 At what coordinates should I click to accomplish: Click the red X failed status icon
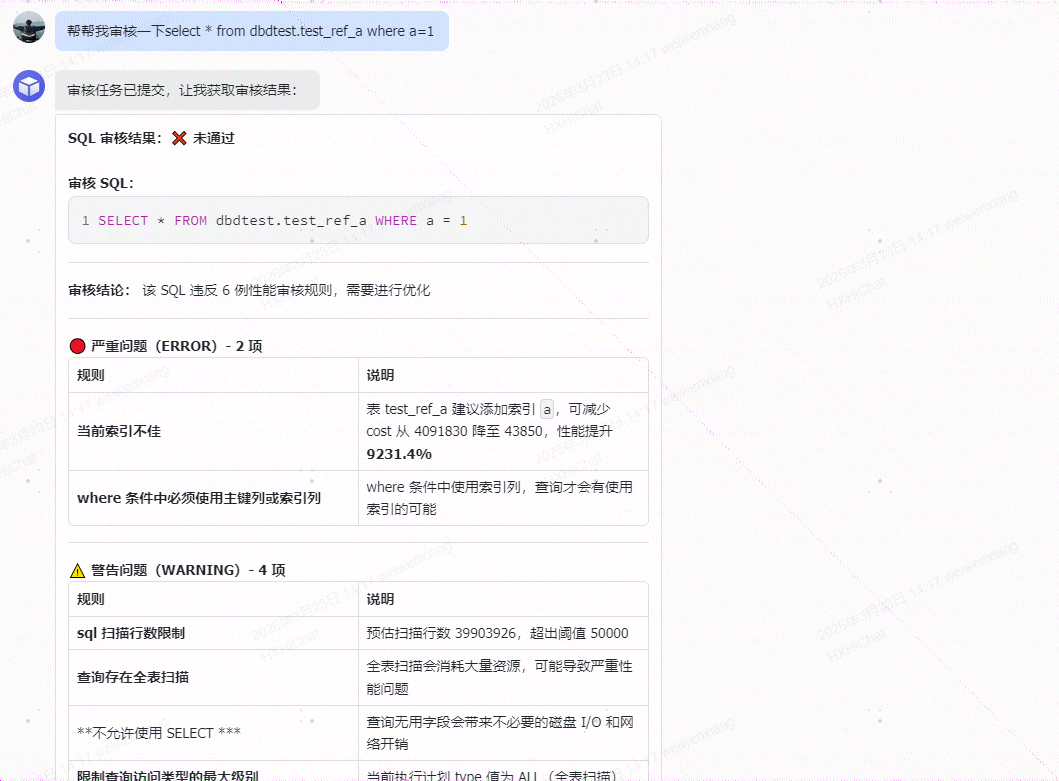pyautogui.click(x=179, y=138)
